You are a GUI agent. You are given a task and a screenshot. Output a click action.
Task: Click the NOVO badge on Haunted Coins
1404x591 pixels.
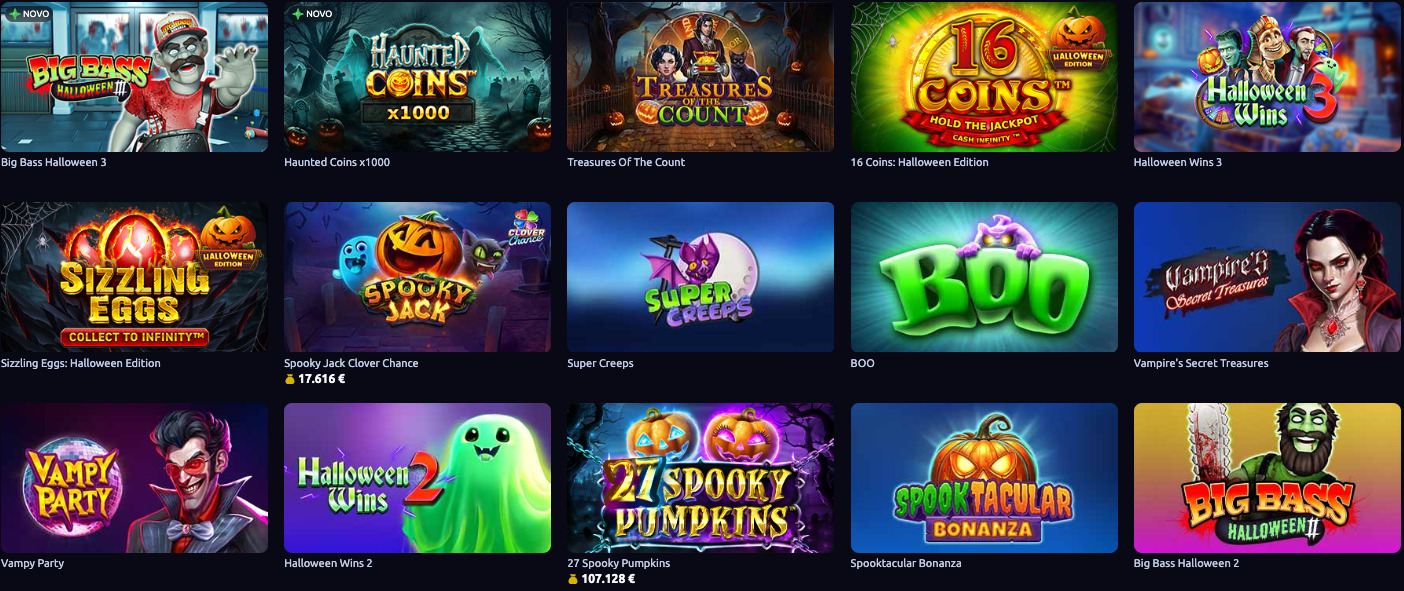pos(311,14)
